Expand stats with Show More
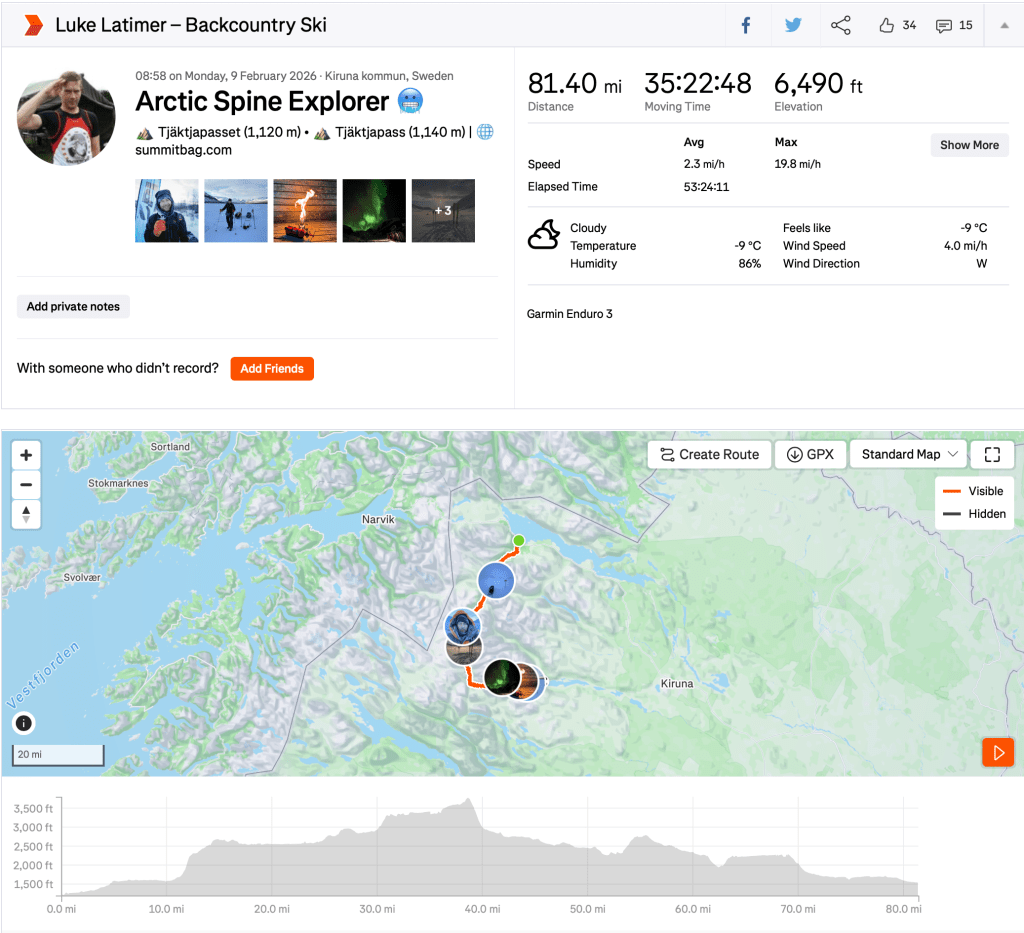1024x933 pixels. tap(969, 145)
